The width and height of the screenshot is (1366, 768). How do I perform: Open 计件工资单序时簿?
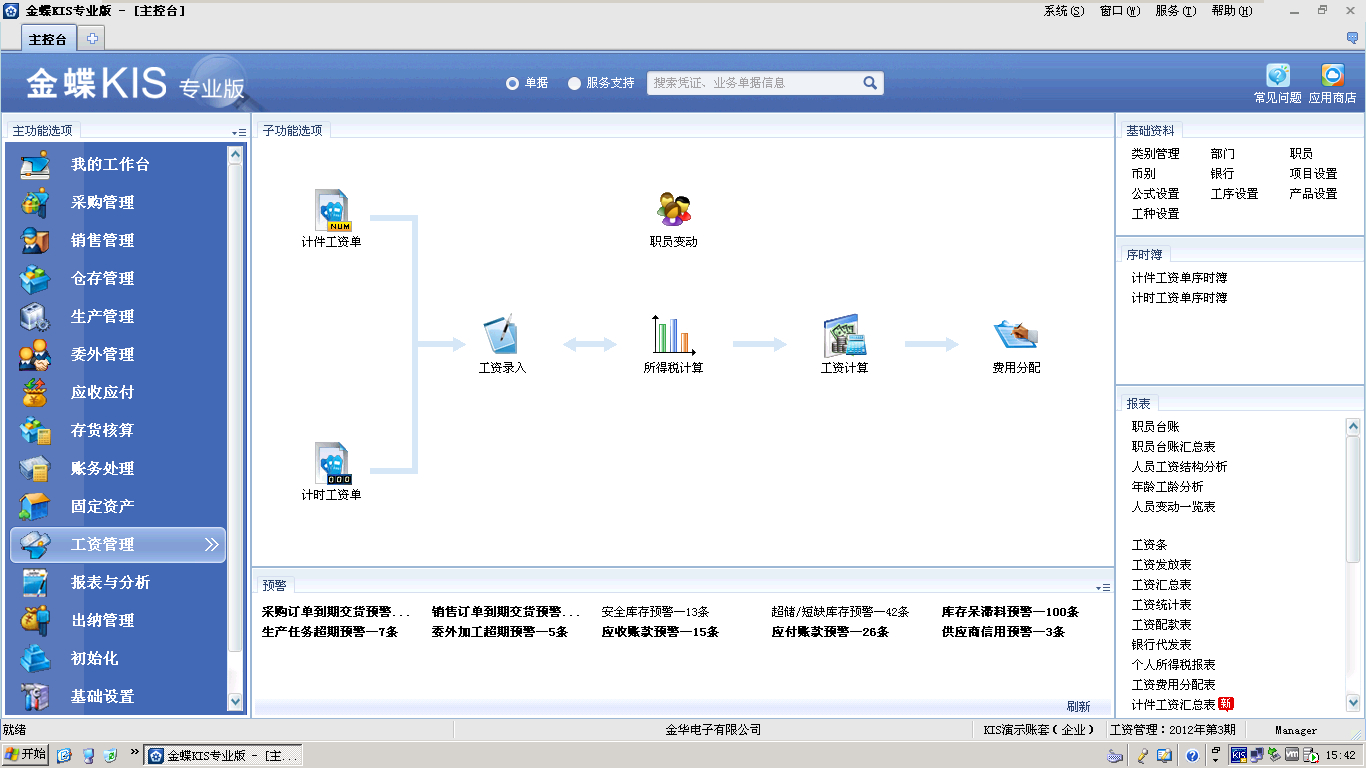click(x=1179, y=278)
